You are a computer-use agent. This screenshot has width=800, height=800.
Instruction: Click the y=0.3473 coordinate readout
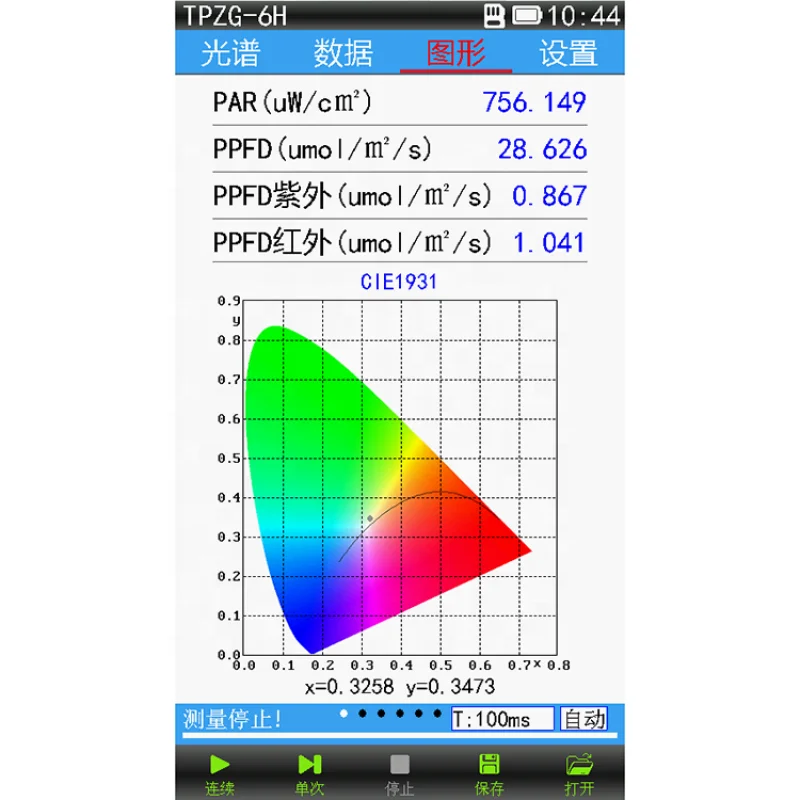[x=451, y=687]
